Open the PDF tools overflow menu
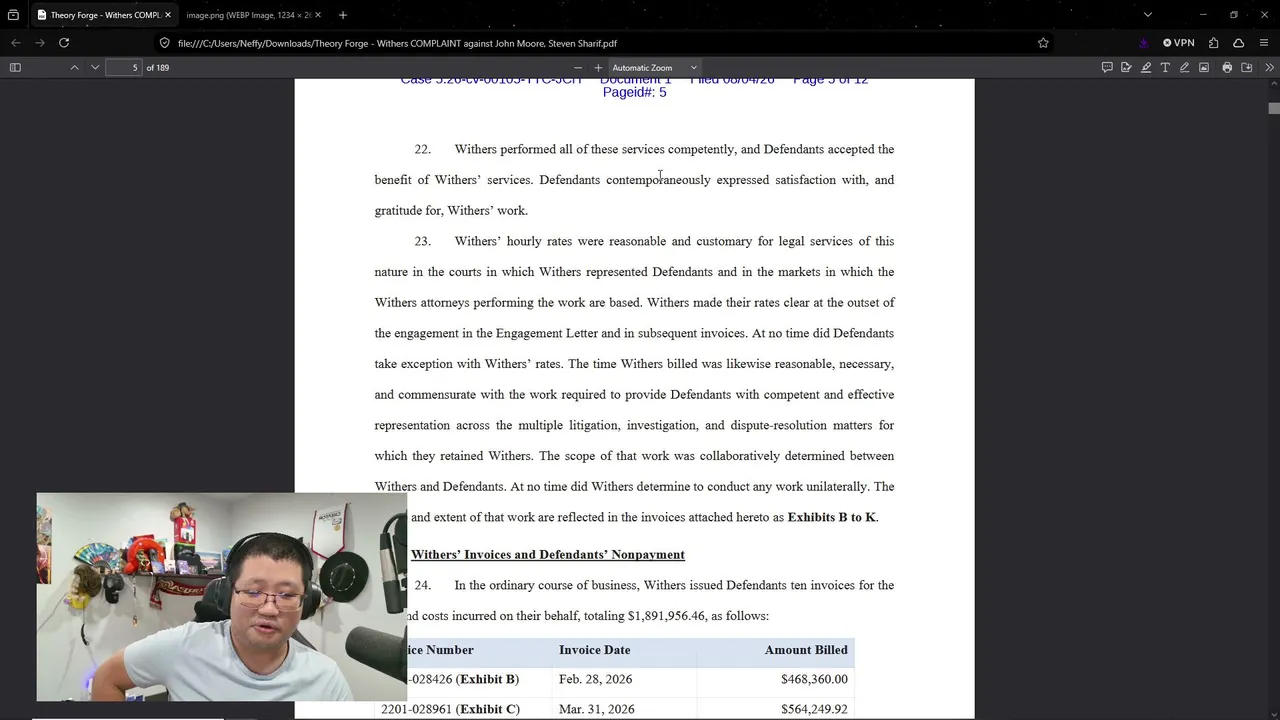Viewport: 1280px width, 720px height. coord(1269,67)
